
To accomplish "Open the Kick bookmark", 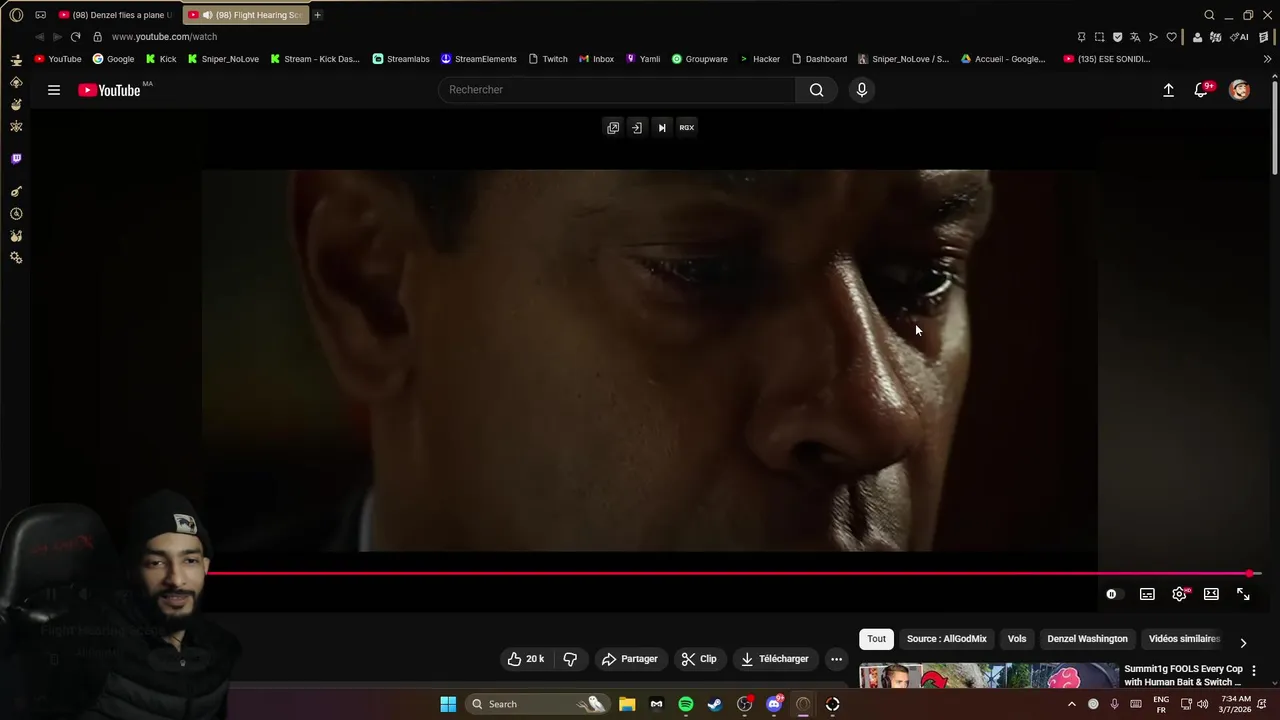I will 161,59.
